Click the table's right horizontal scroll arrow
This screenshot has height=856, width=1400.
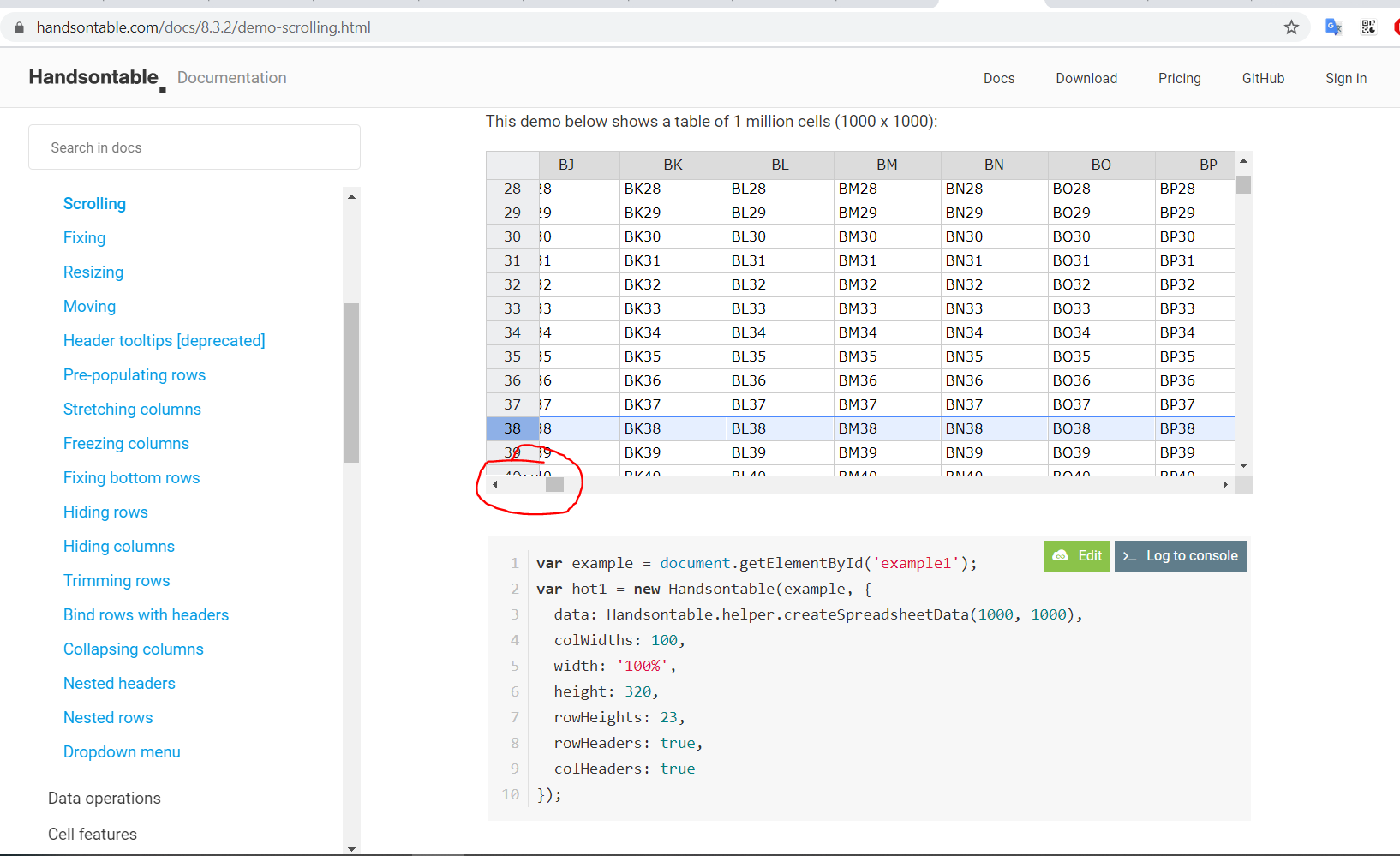1225,484
